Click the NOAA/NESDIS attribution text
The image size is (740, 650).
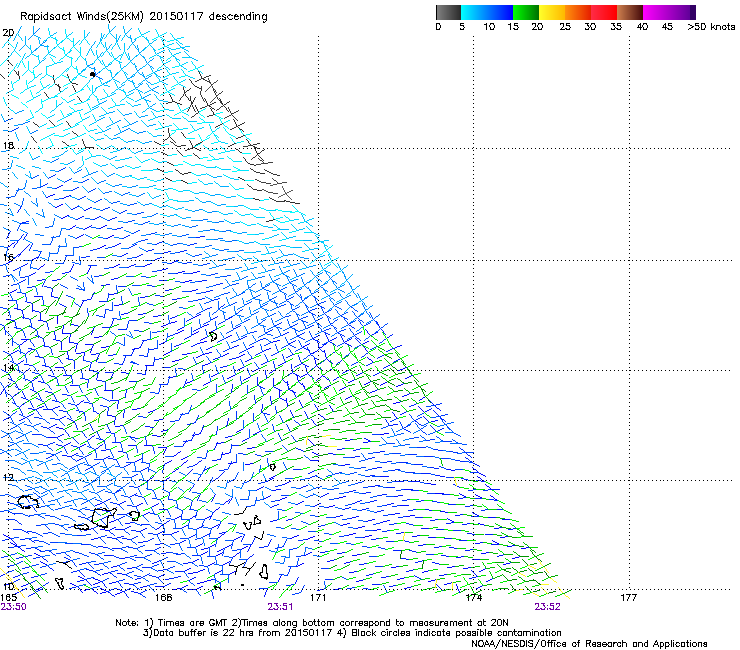pos(589,644)
